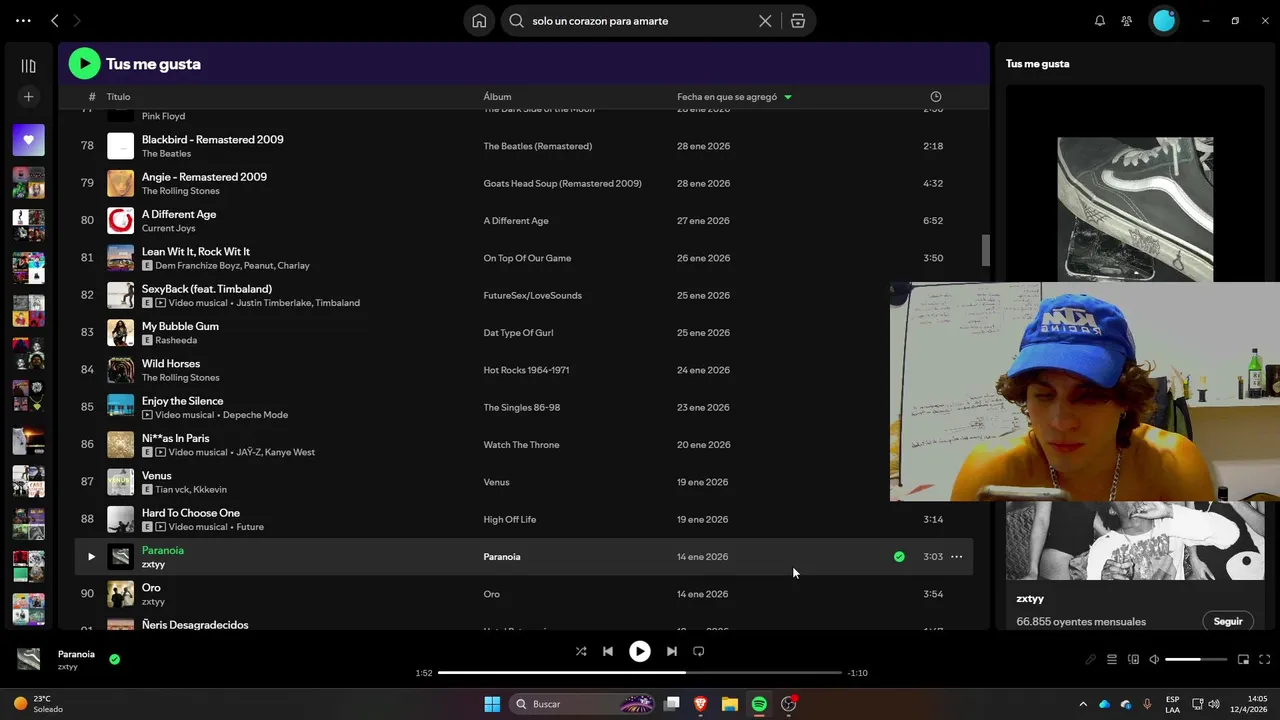Open the three-dots app menu
Viewport: 1280px width, 720px height.
tap(23, 21)
